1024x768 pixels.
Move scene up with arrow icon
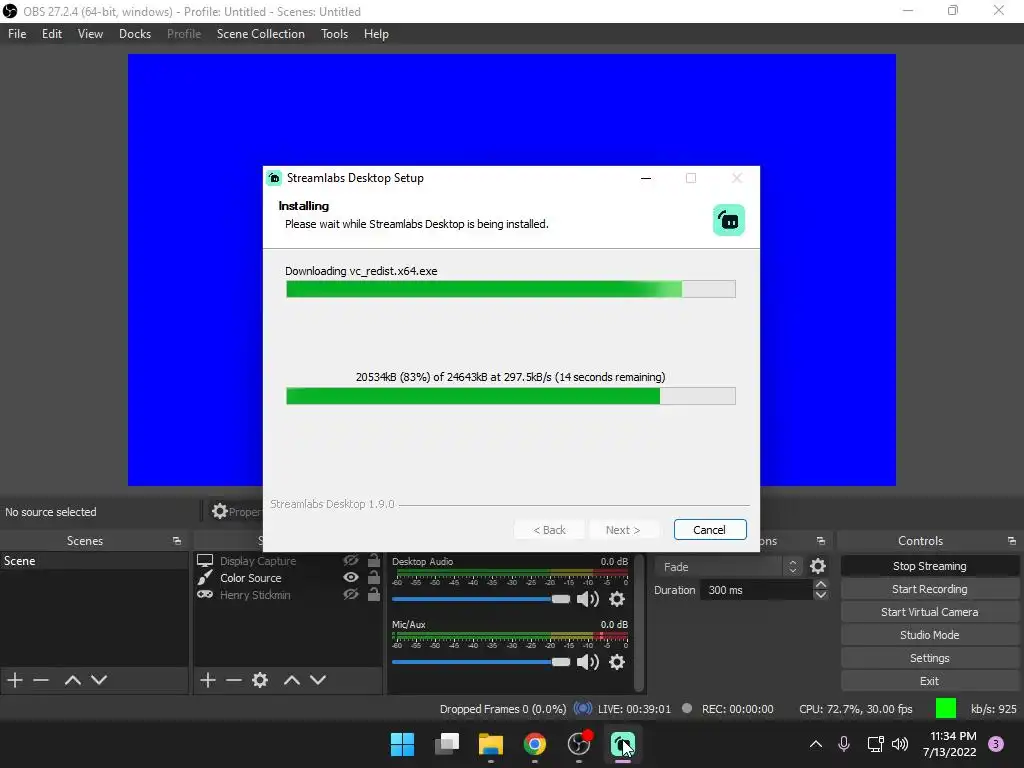point(72,680)
